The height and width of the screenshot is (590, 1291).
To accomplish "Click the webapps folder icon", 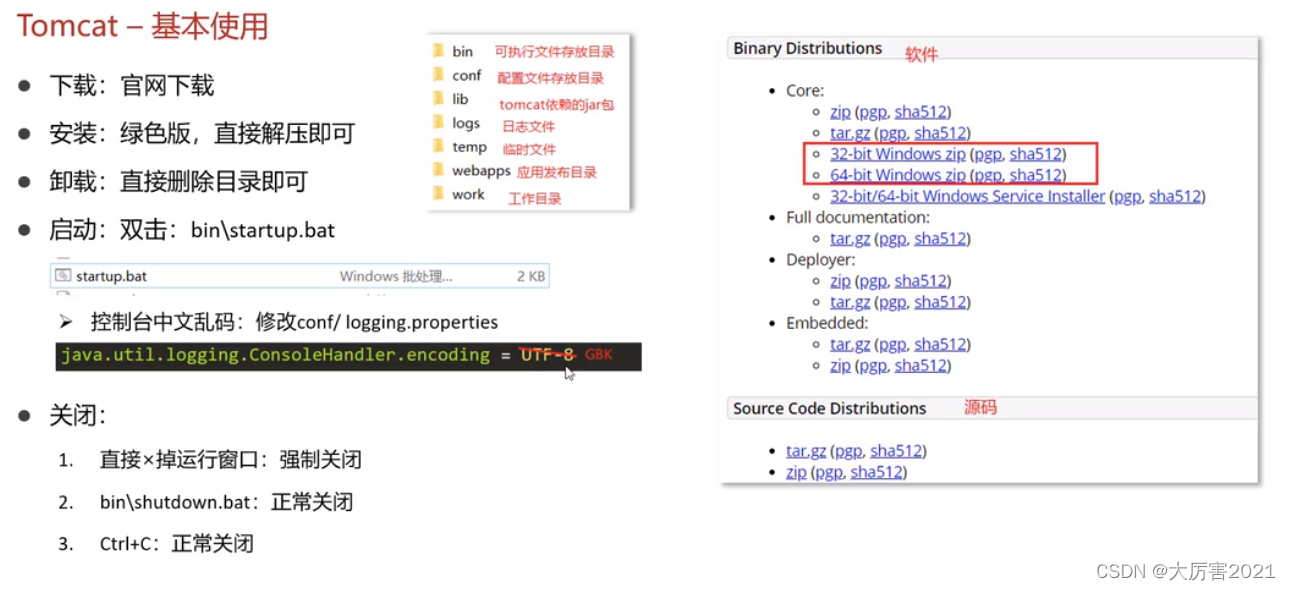I will tap(437, 171).
